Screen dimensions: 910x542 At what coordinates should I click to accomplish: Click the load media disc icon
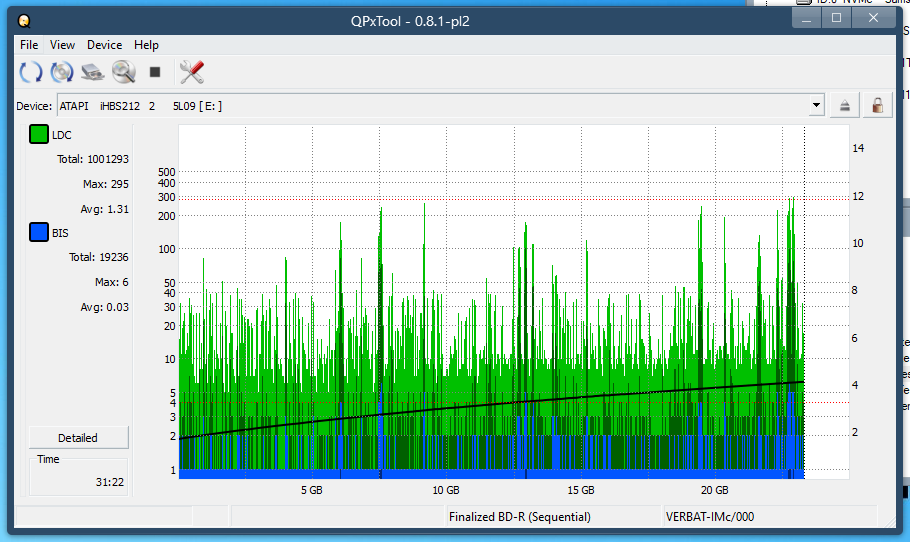(62, 72)
